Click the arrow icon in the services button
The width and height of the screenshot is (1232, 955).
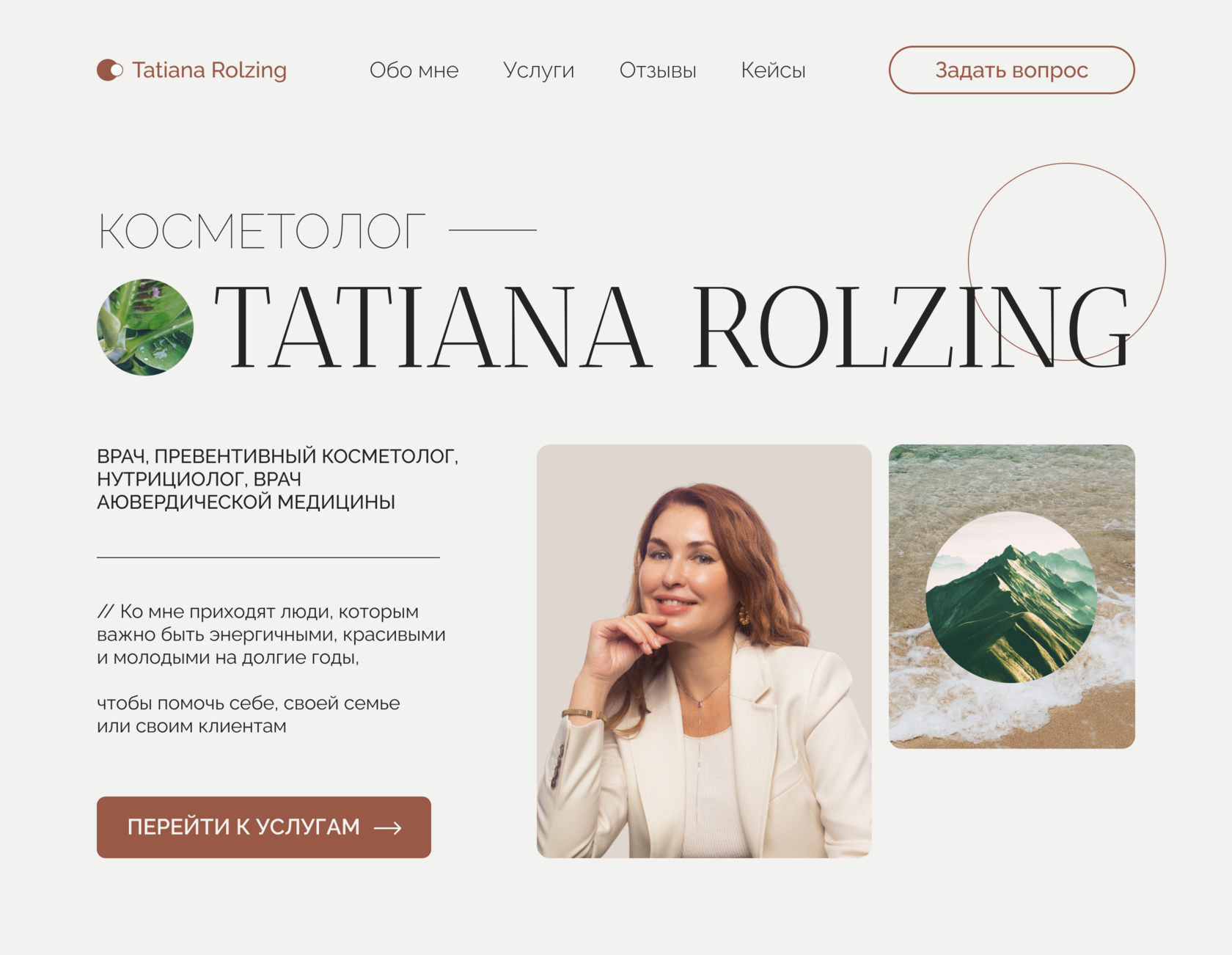point(388,827)
